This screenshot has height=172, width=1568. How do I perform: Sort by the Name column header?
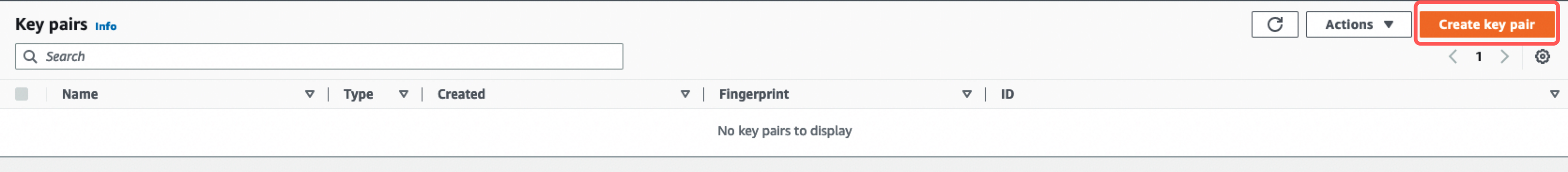pyautogui.click(x=80, y=94)
